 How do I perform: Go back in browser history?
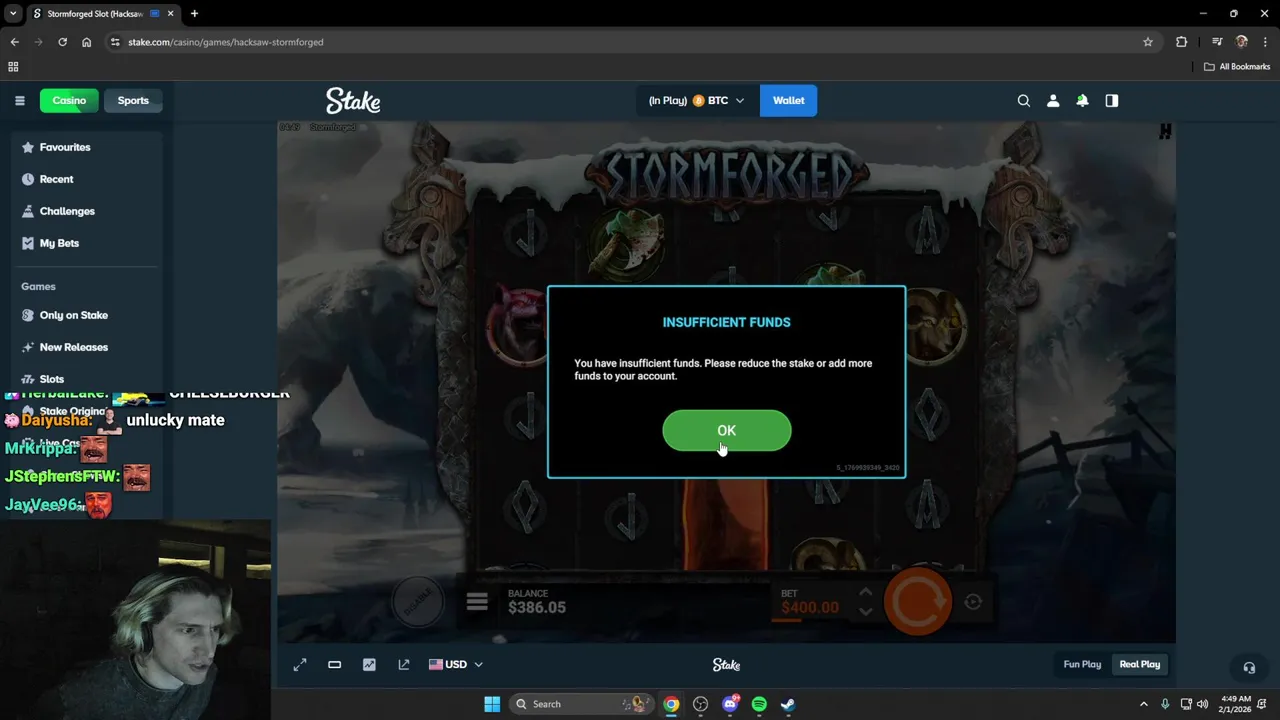14,42
